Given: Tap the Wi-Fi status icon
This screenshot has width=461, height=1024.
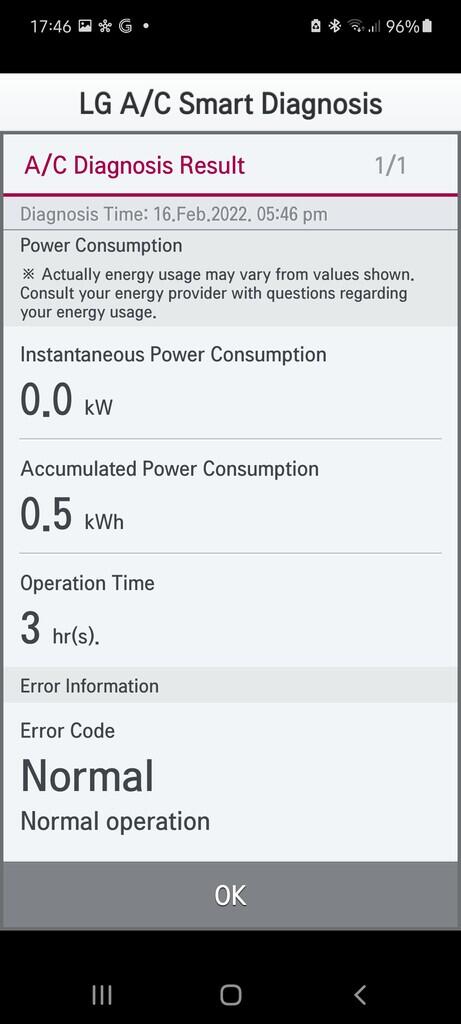Looking at the screenshot, I should pos(356,26).
